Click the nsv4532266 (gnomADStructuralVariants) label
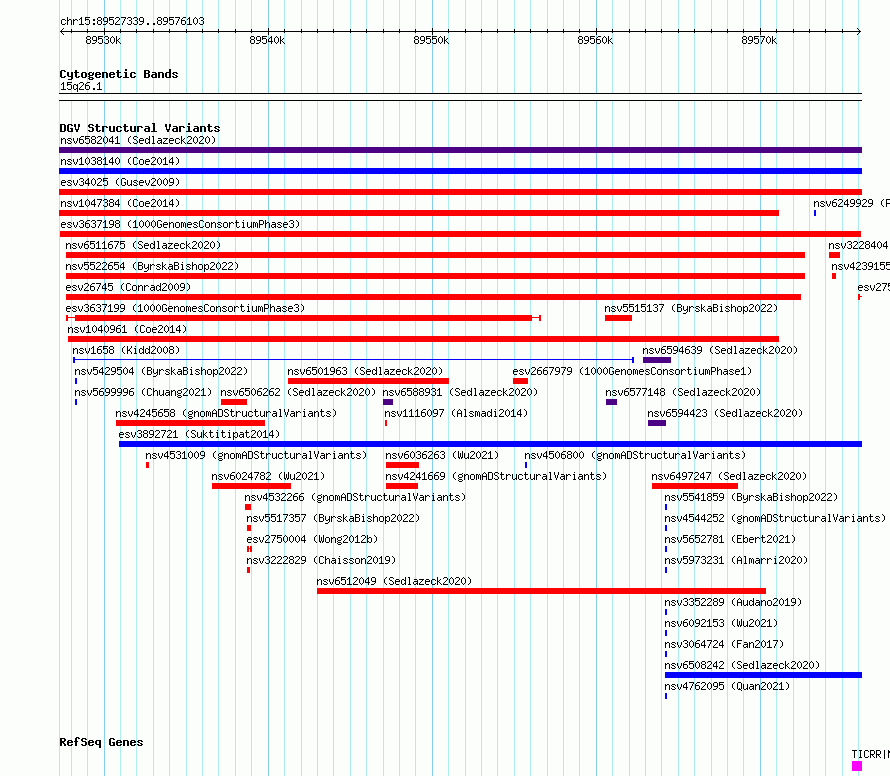The height and width of the screenshot is (776, 890). pos(355,497)
